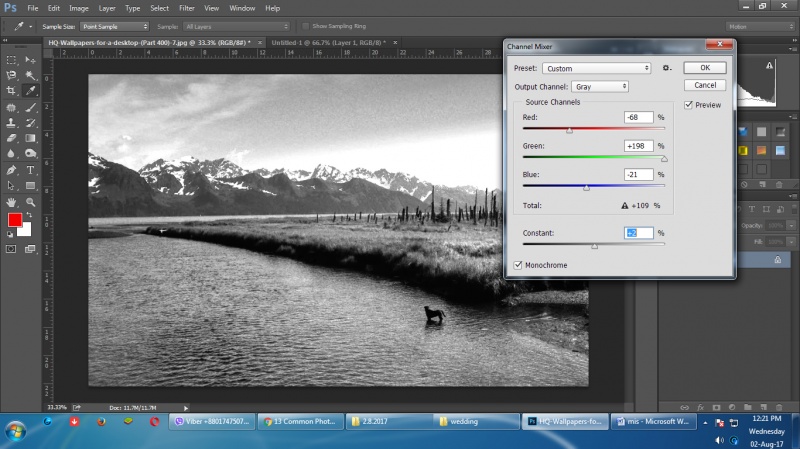Choose the Hand tool
Viewport: 800px width, 449px height.
(11, 201)
